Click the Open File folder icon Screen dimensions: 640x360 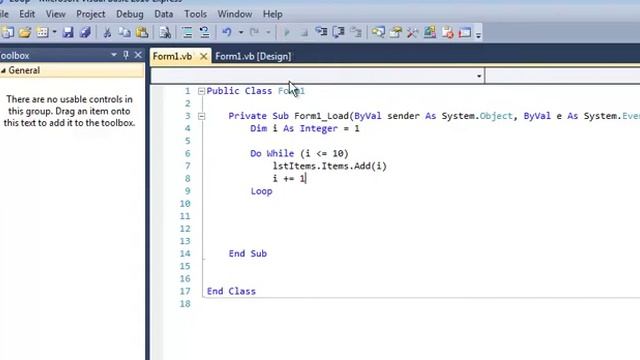coord(25,32)
